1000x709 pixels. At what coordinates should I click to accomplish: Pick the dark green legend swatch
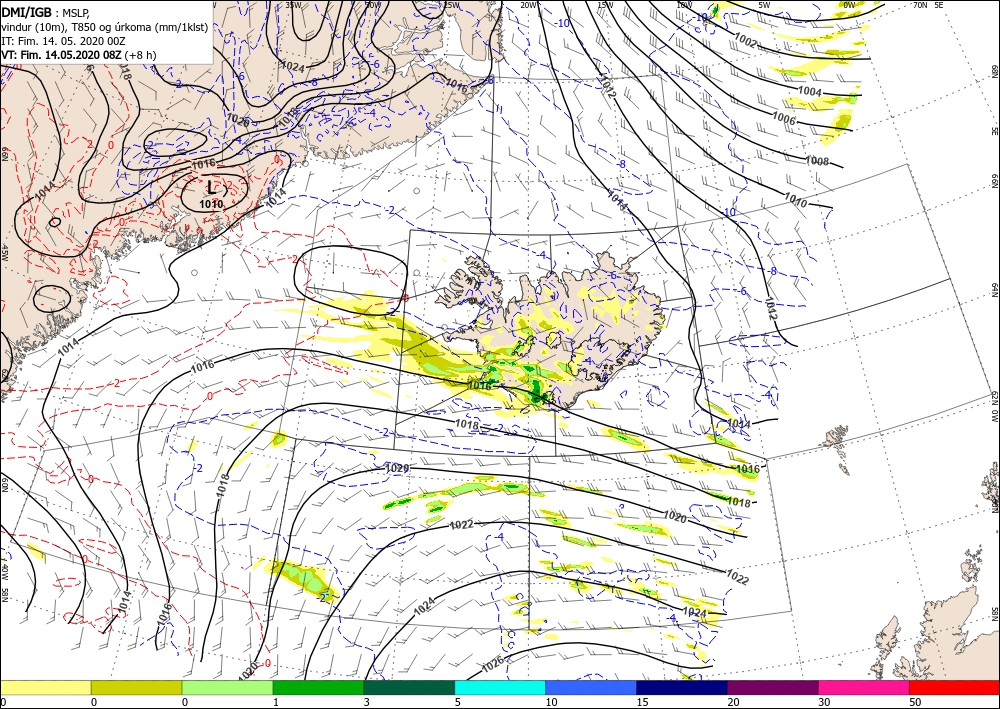tap(409, 687)
